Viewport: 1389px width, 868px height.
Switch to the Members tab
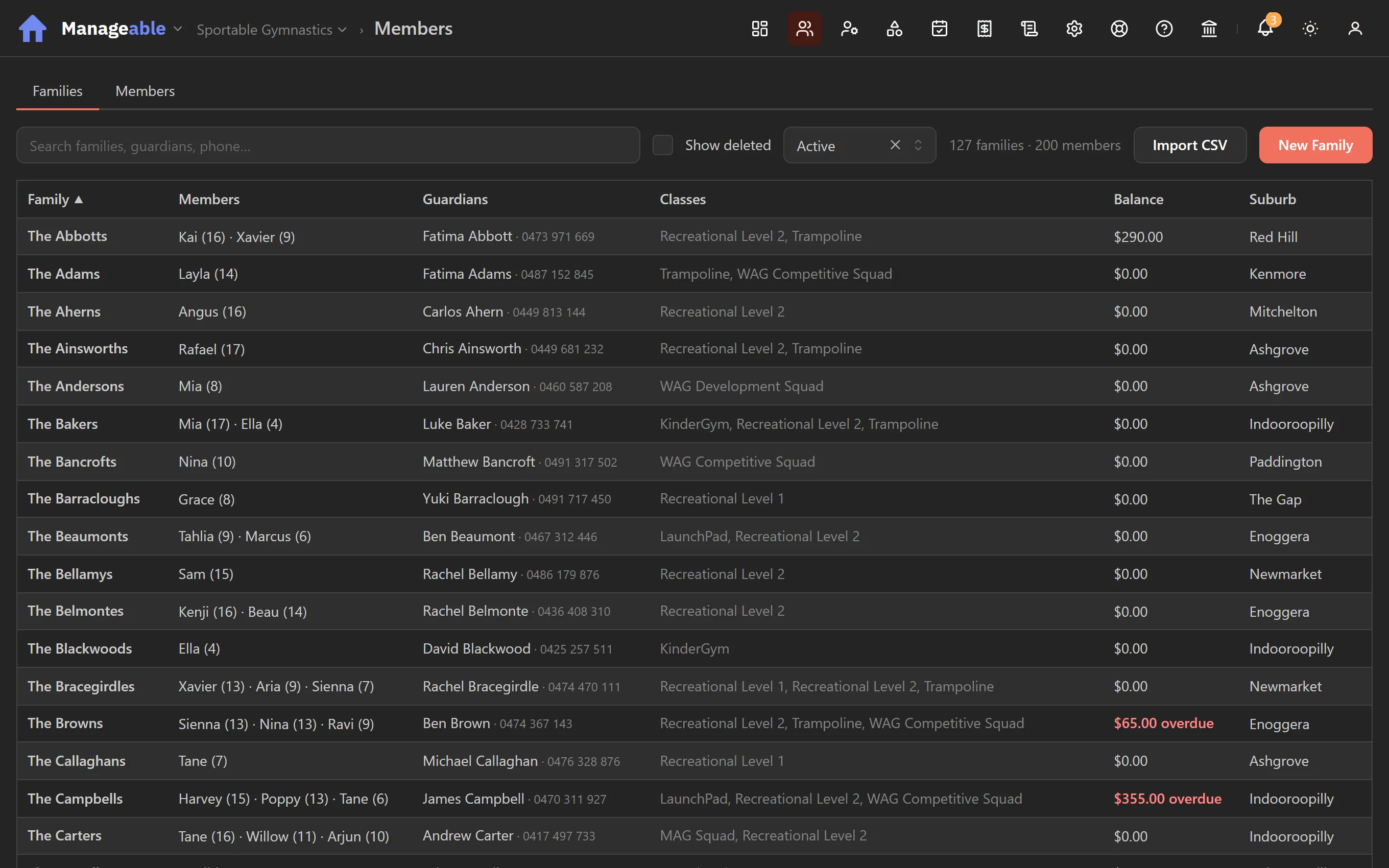click(145, 91)
